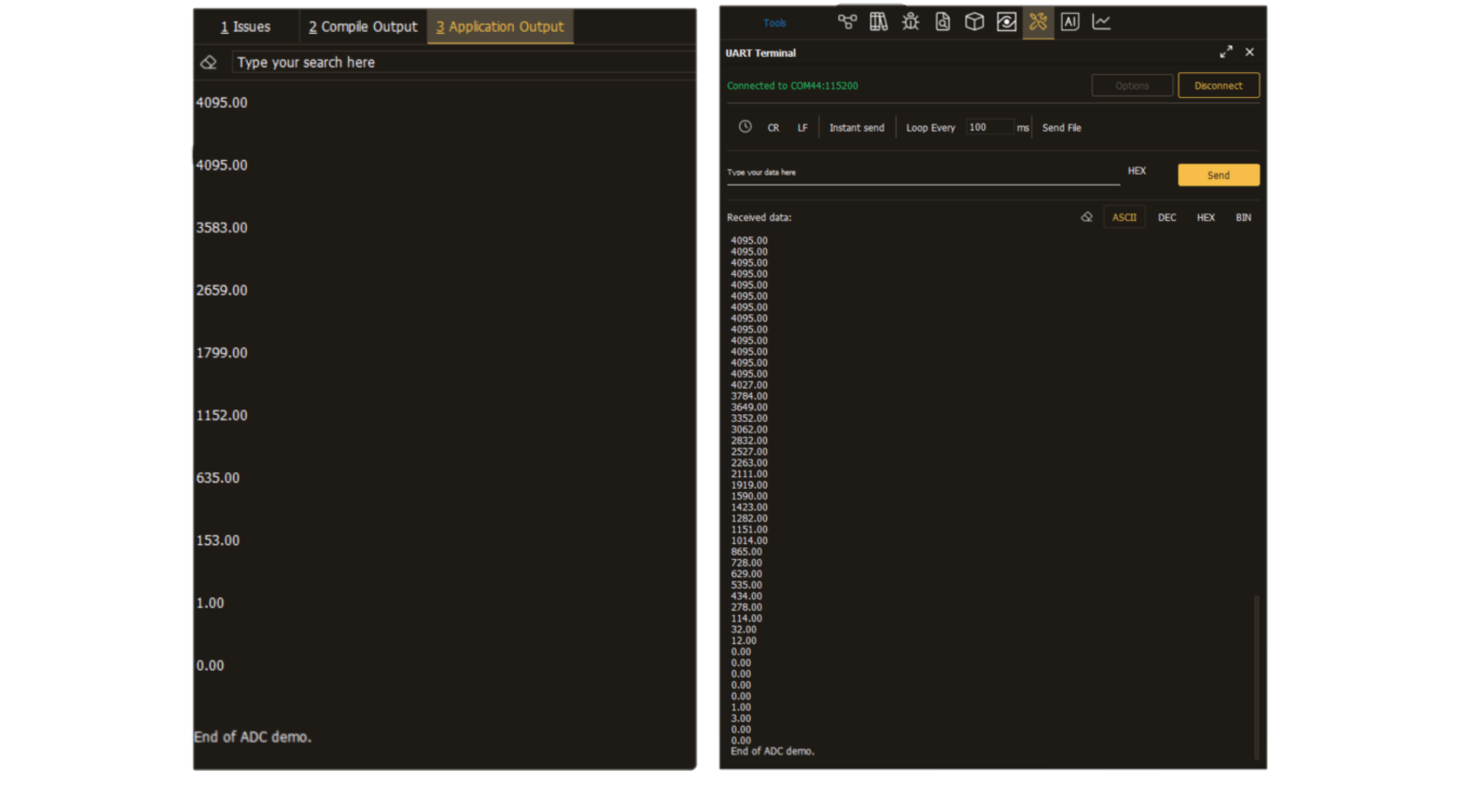Open the file search document icon

[942, 22]
